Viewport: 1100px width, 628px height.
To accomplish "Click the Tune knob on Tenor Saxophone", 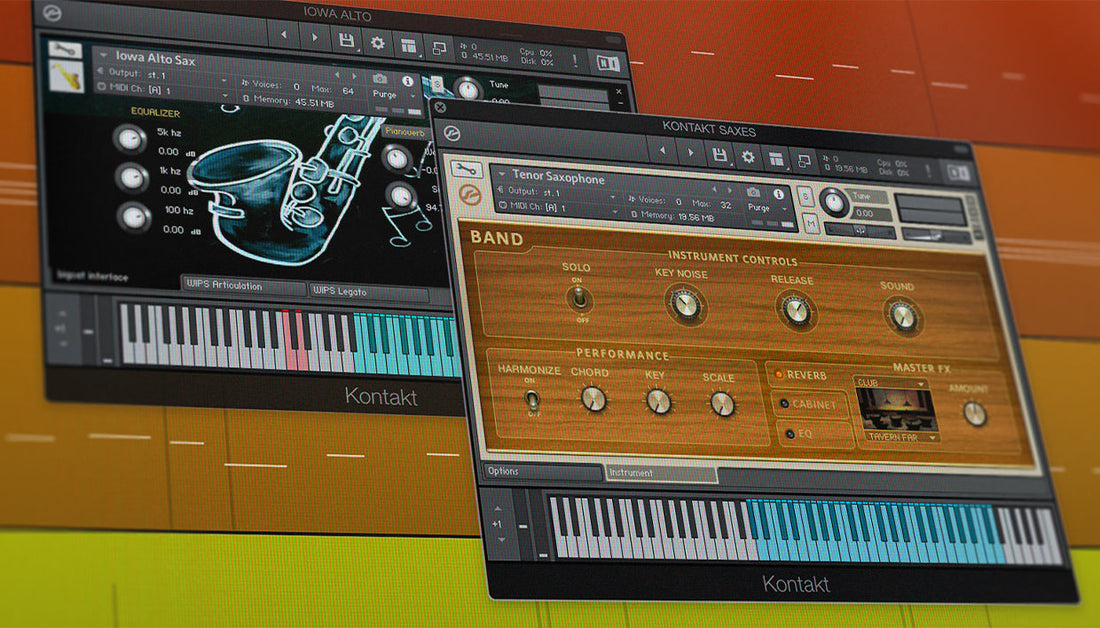I will pos(834,202).
